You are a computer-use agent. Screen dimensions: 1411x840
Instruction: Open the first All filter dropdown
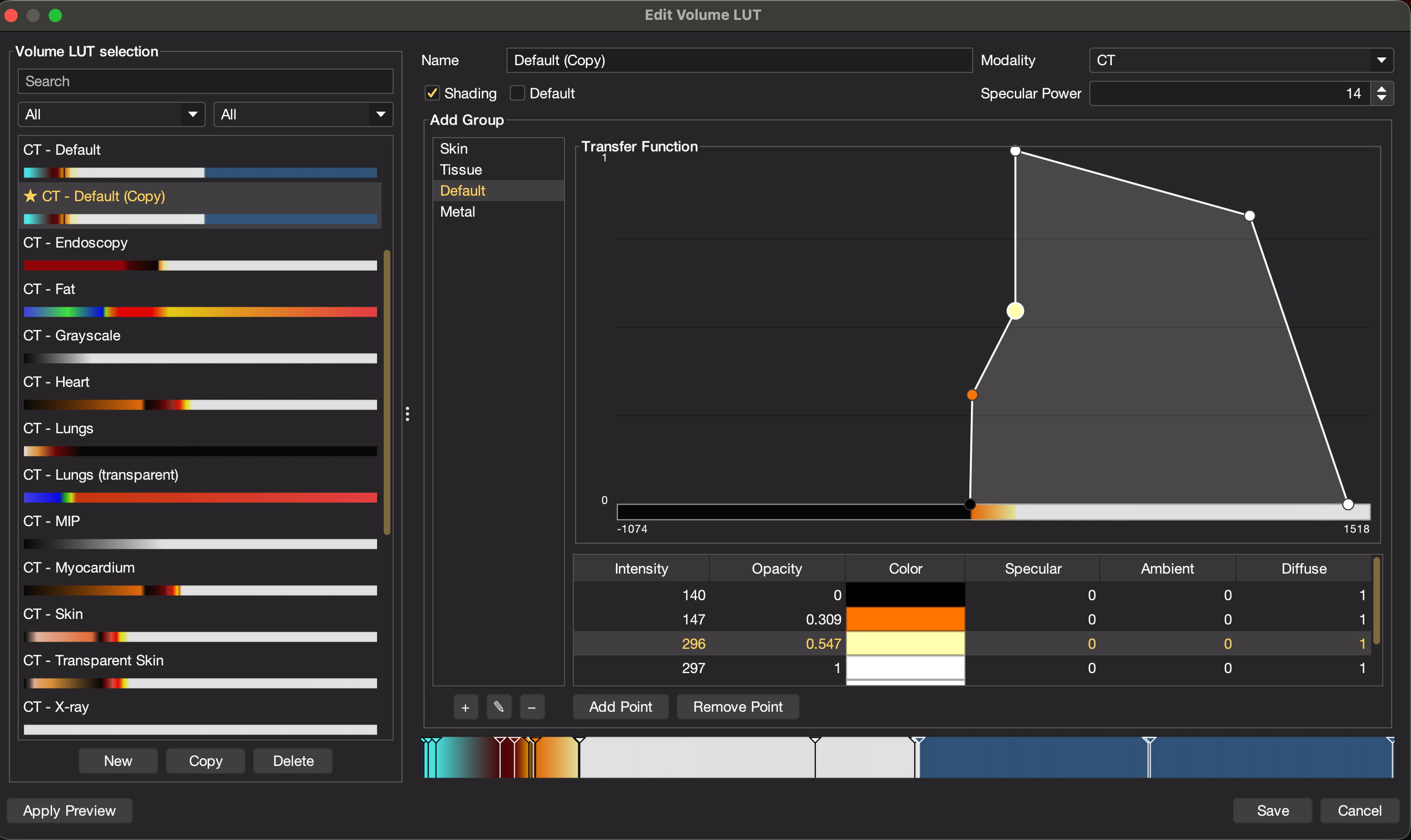(112, 114)
